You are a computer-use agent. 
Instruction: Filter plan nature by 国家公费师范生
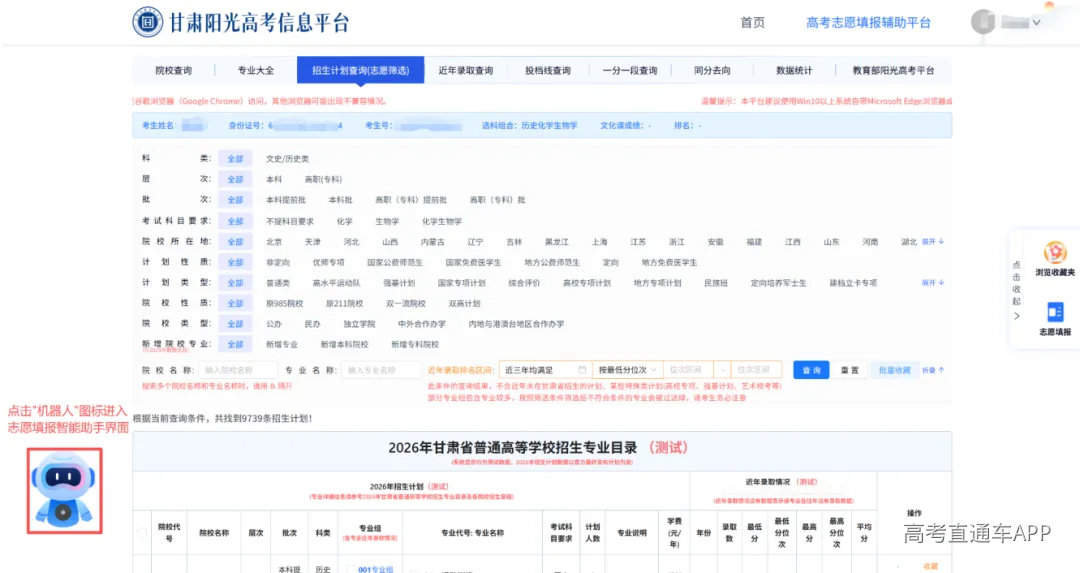395,262
